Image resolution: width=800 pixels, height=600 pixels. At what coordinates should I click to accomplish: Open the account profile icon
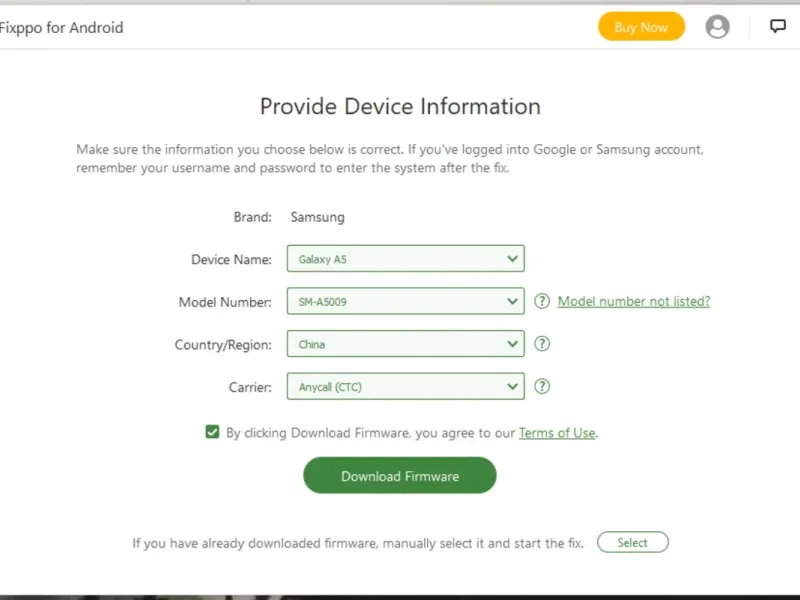pyautogui.click(x=717, y=27)
